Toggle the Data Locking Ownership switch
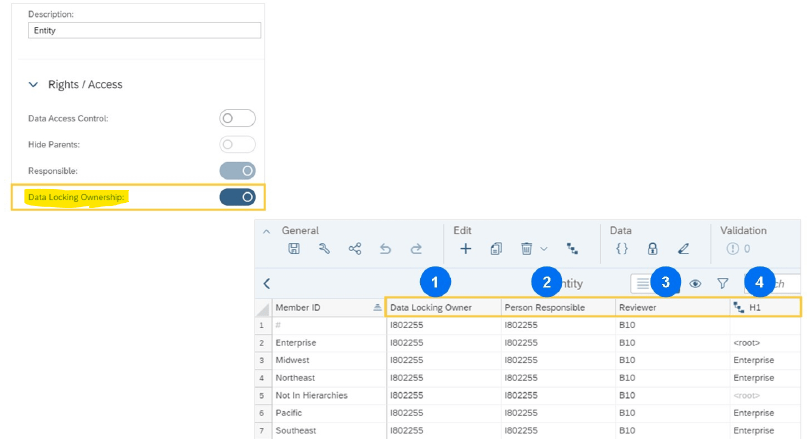 [237, 197]
